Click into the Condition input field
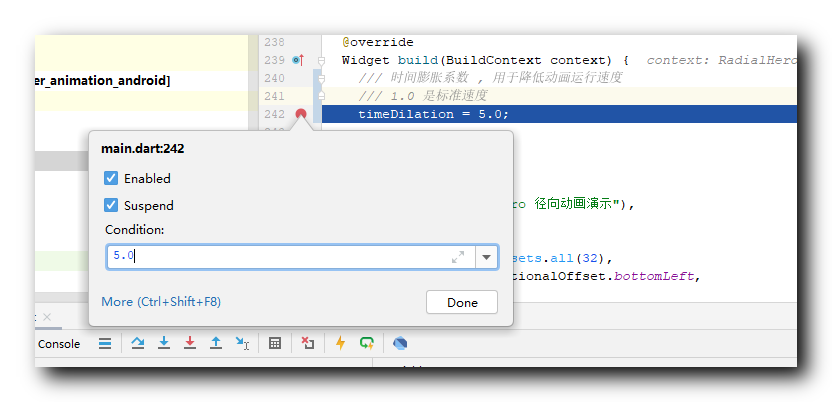This screenshot has height=402, width=832. [x=291, y=257]
